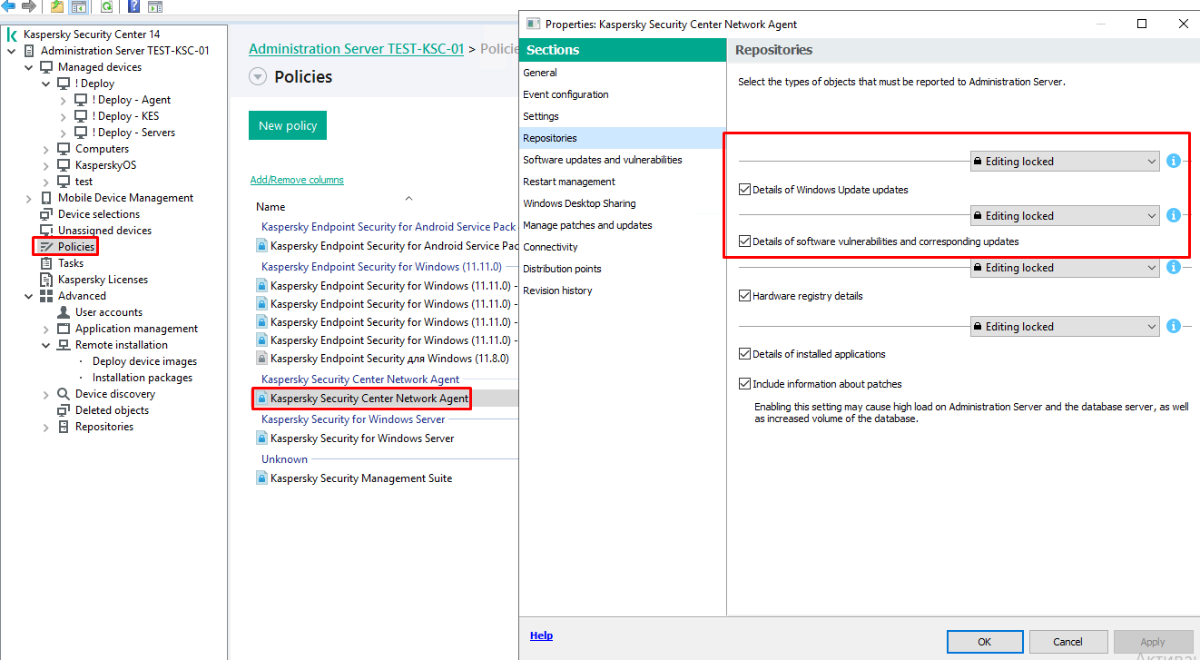Click the Kaspersky Security Center 14 logo icon

(x=12, y=34)
